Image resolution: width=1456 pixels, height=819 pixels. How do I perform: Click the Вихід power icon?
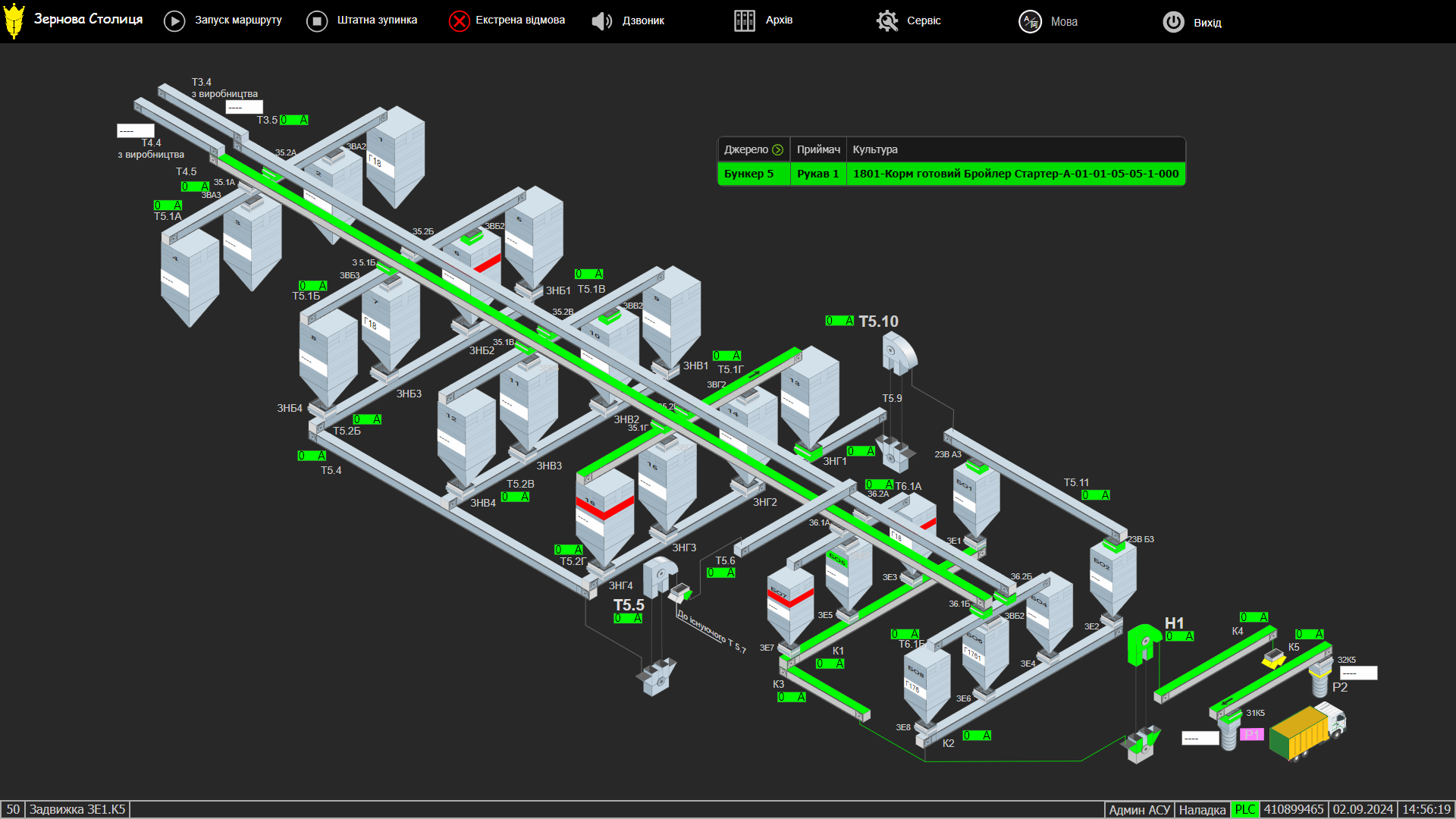(1173, 22)
